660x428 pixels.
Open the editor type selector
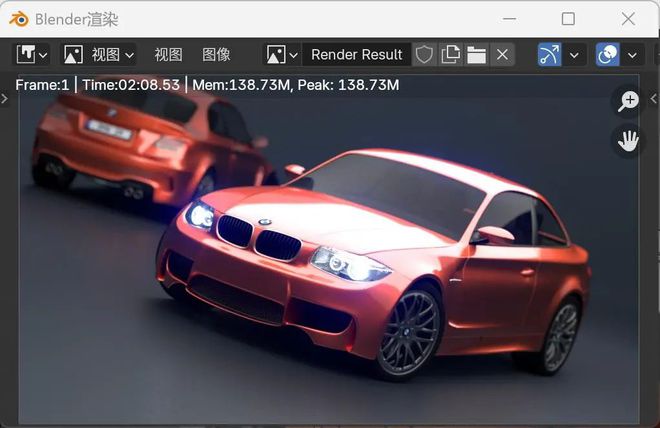[x=32, y=55]
